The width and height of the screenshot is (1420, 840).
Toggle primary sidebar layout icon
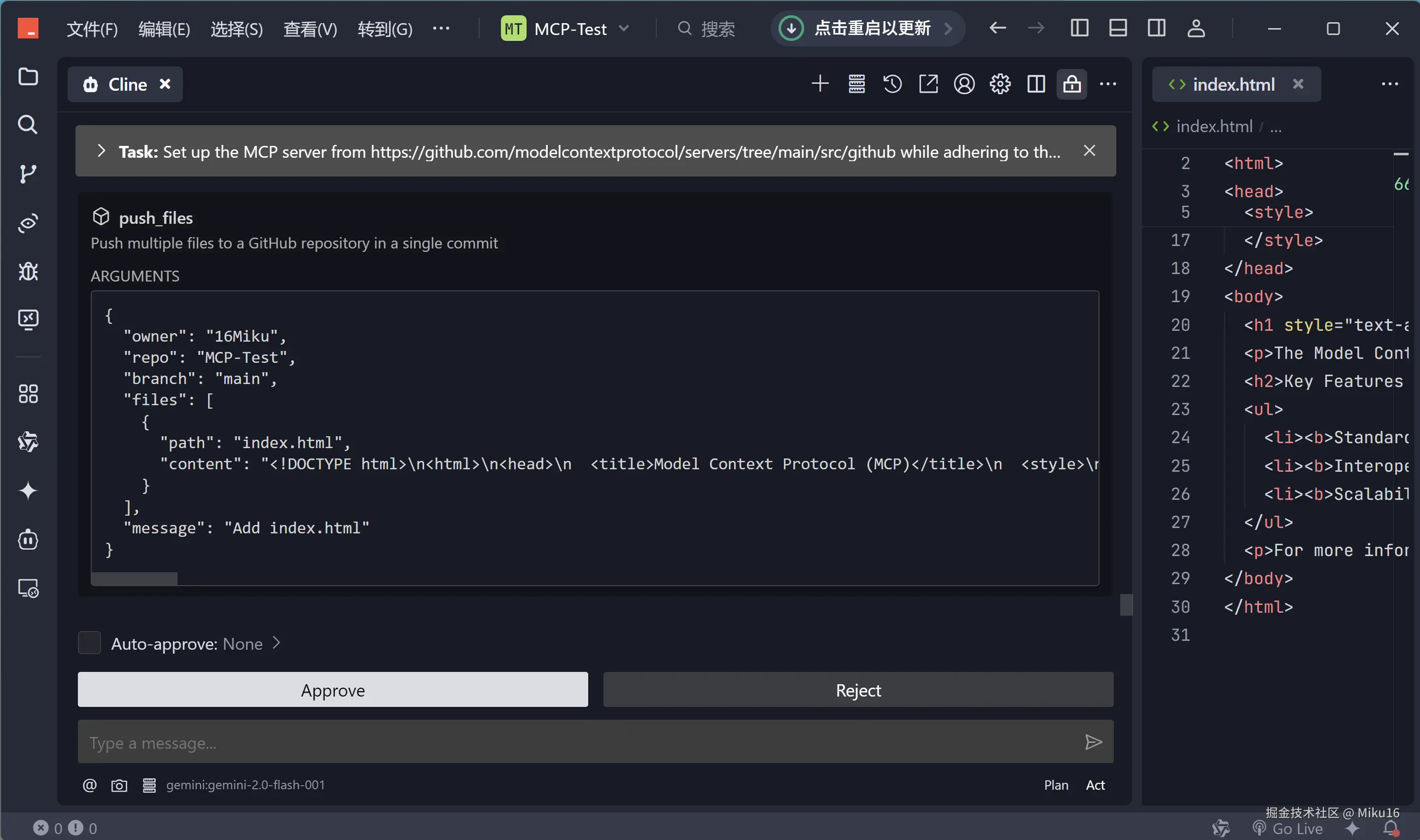(1079, 28)
